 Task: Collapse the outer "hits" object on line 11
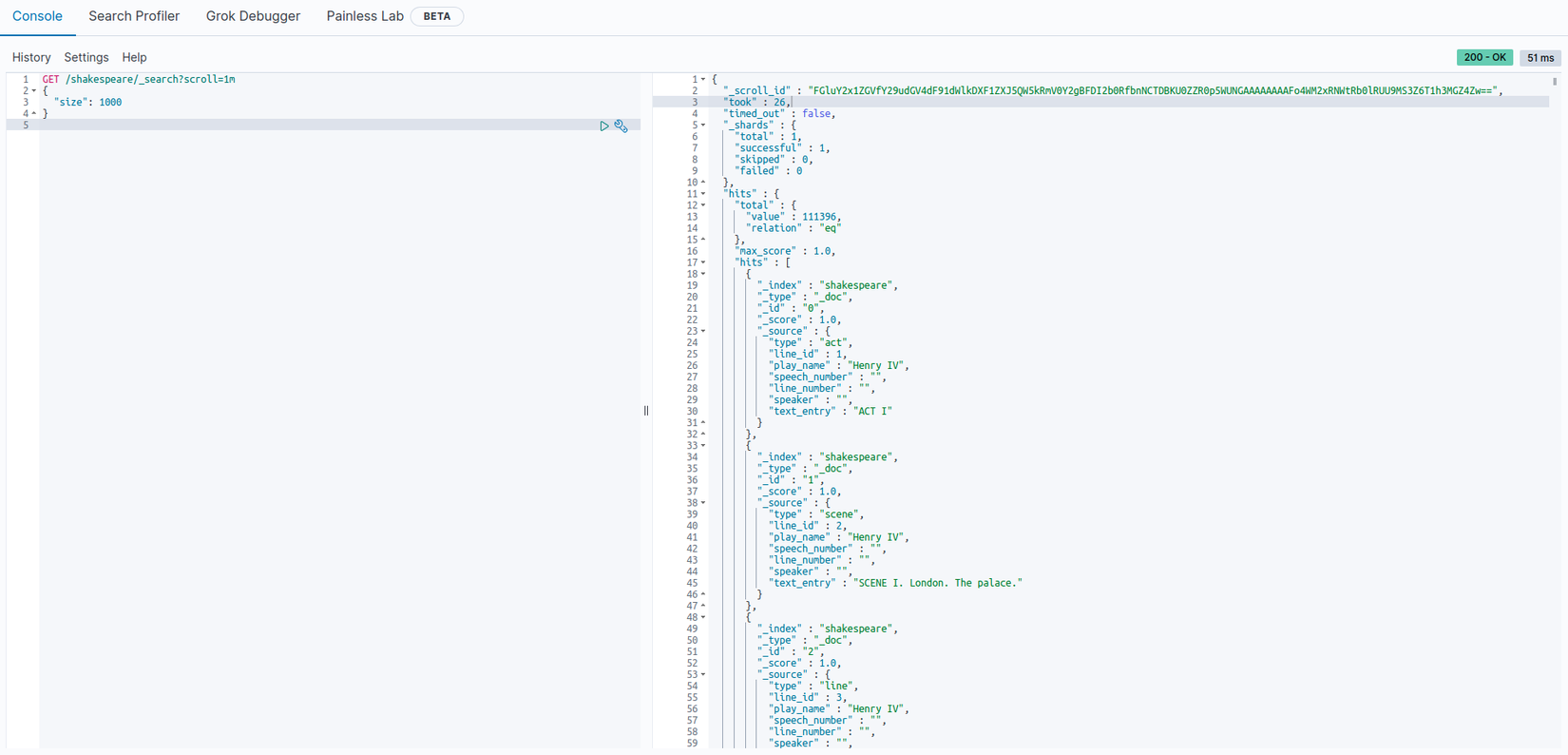tap(703, 194)
